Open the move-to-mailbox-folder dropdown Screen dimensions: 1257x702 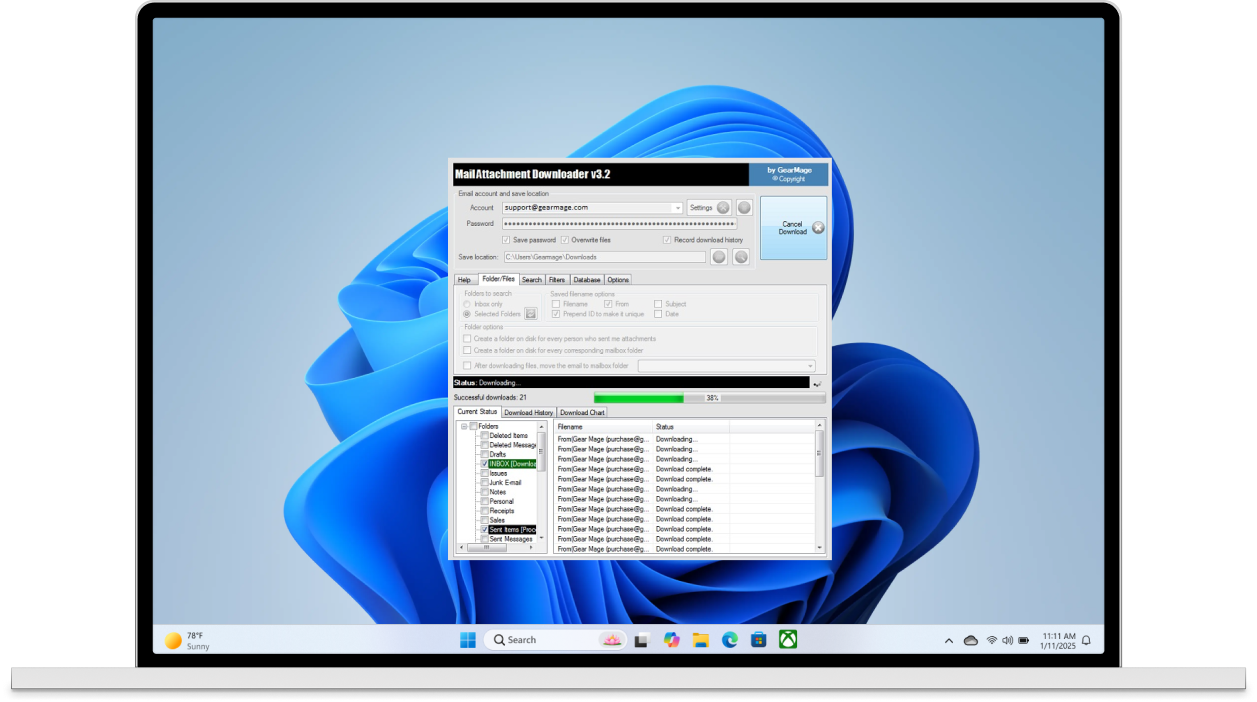[810, 366]
